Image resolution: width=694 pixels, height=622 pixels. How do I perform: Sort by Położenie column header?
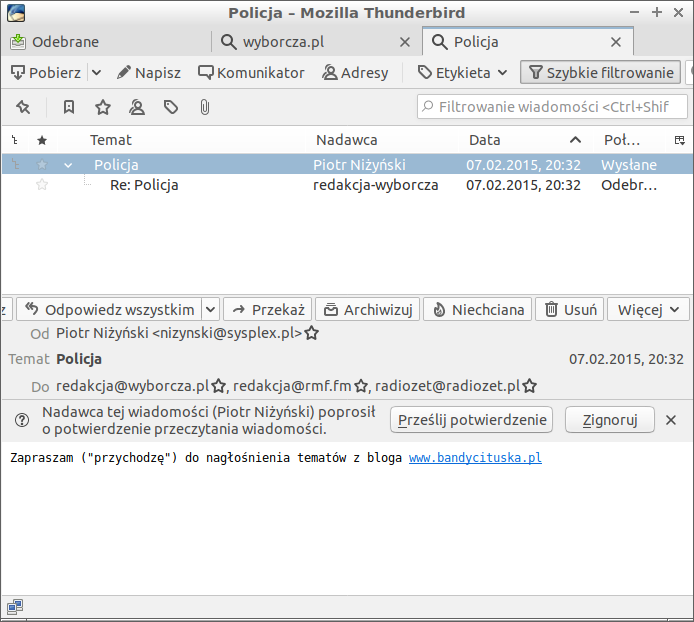[x=622, y=140]
